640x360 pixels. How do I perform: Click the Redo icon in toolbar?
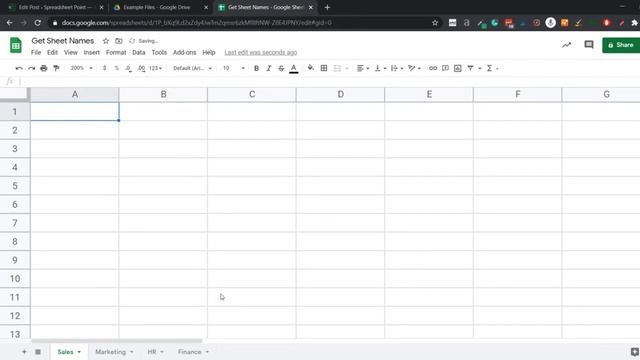(x=31, y=68)
